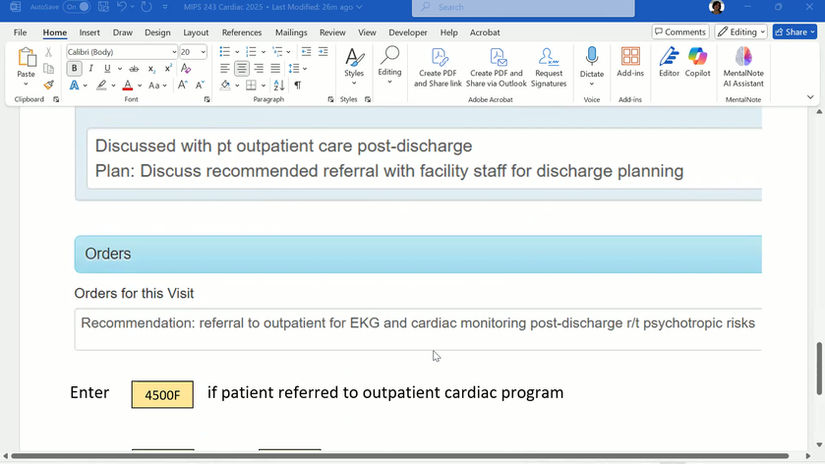Screen dimensions: 825x464
Task: Collapse the ribbon chevron
Action: 810,97
